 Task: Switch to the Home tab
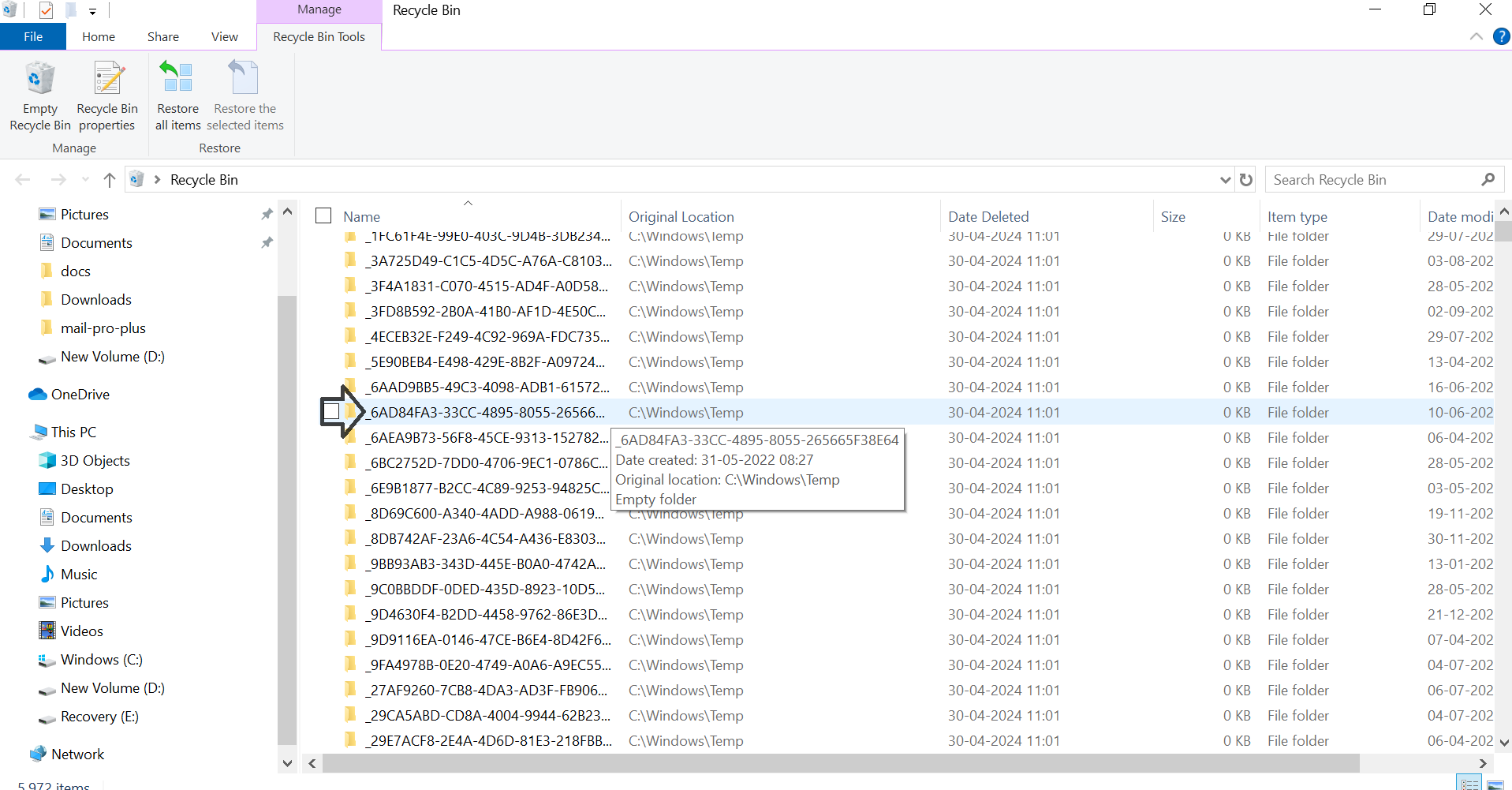point(99,36)
